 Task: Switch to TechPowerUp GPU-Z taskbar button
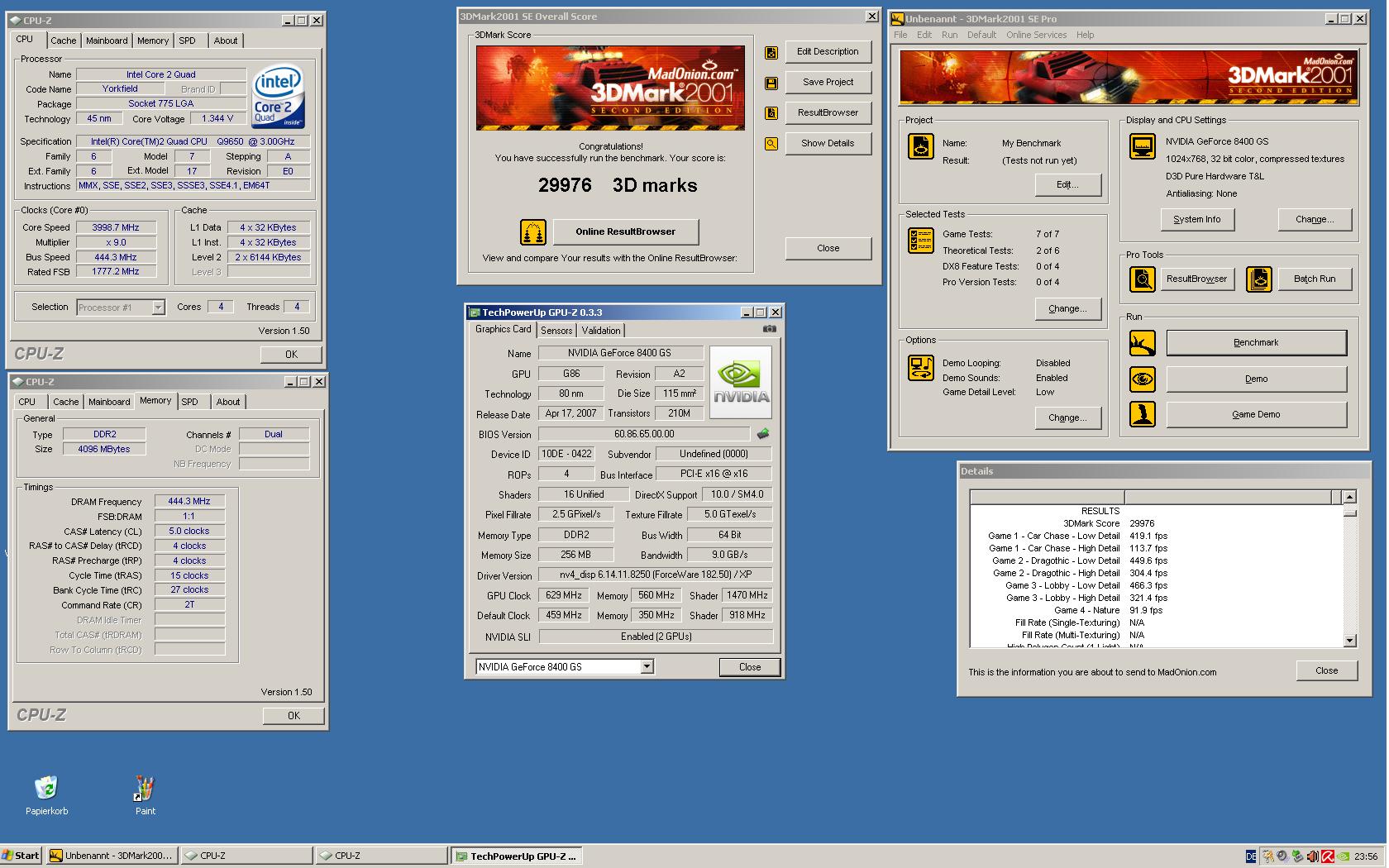click(x=516, y=856)
